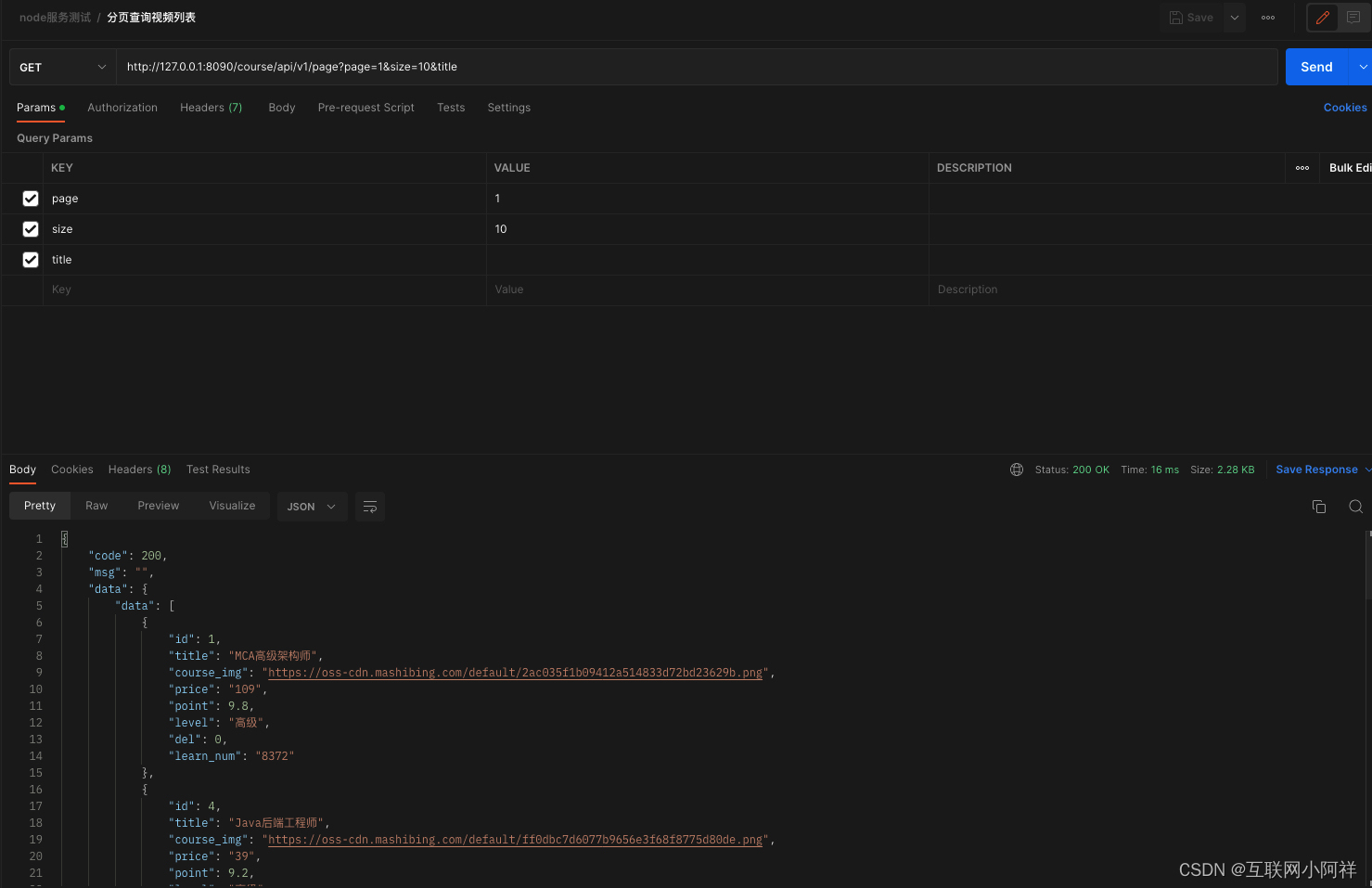Click the page value cell showing 1
The height and width of the screenshot is (888, 1372).
708,199
